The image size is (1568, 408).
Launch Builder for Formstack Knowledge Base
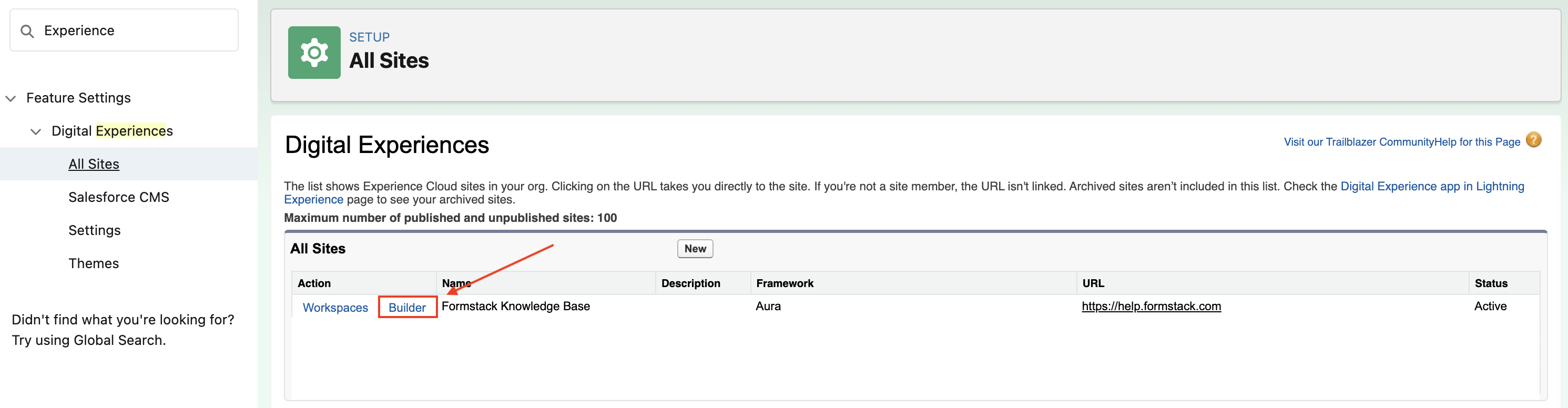coord(406,308)
